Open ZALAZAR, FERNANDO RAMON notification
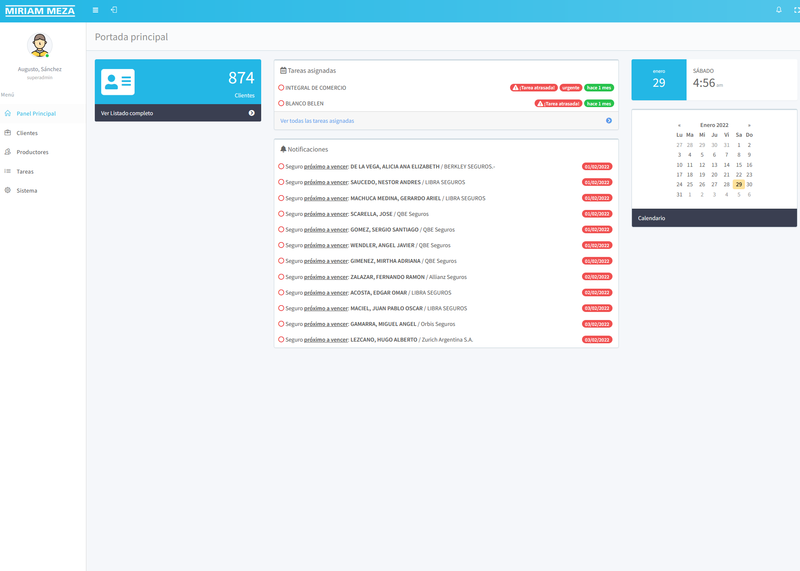800x571 pixels. pos(376,277)
